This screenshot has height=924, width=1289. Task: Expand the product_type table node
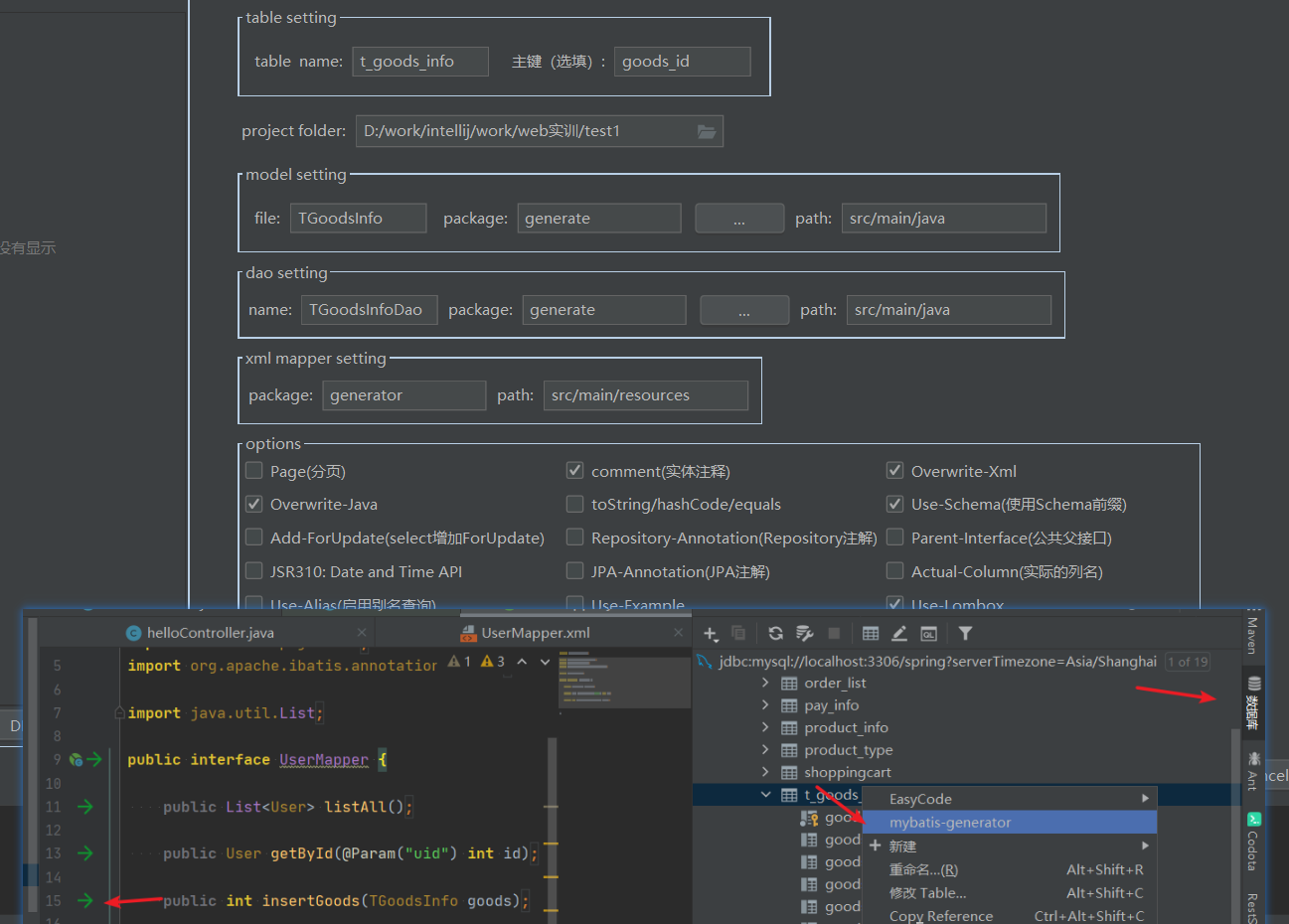click(x=765, y=749)
